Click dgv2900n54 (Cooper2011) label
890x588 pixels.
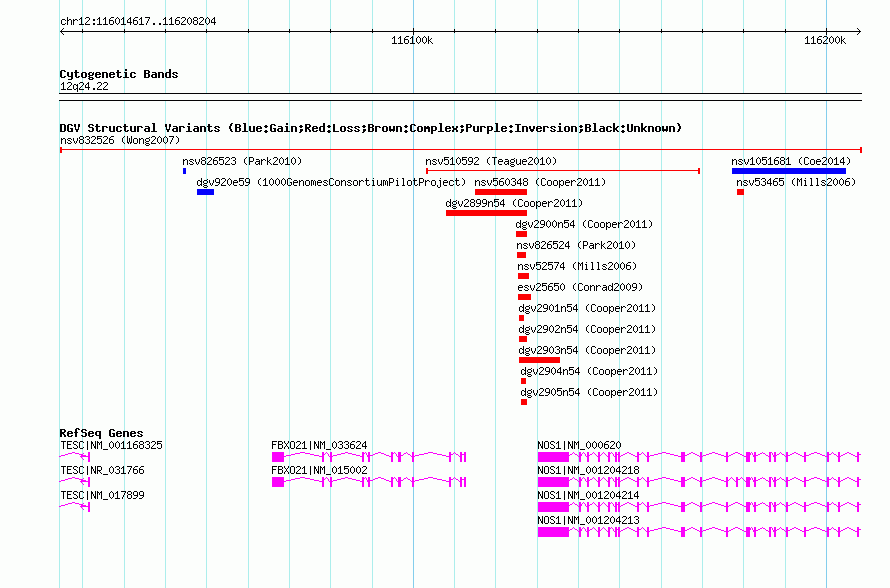(584, 224)
